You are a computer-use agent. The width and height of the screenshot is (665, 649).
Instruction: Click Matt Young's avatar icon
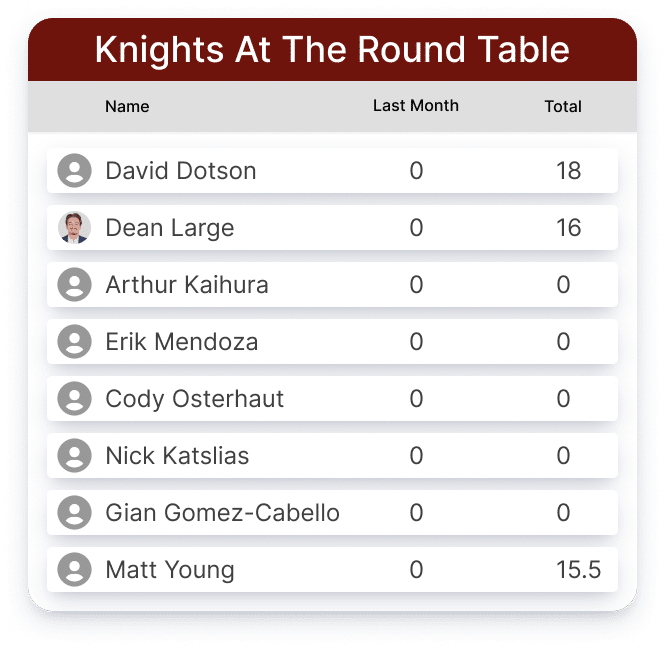(x=74, y=570)
